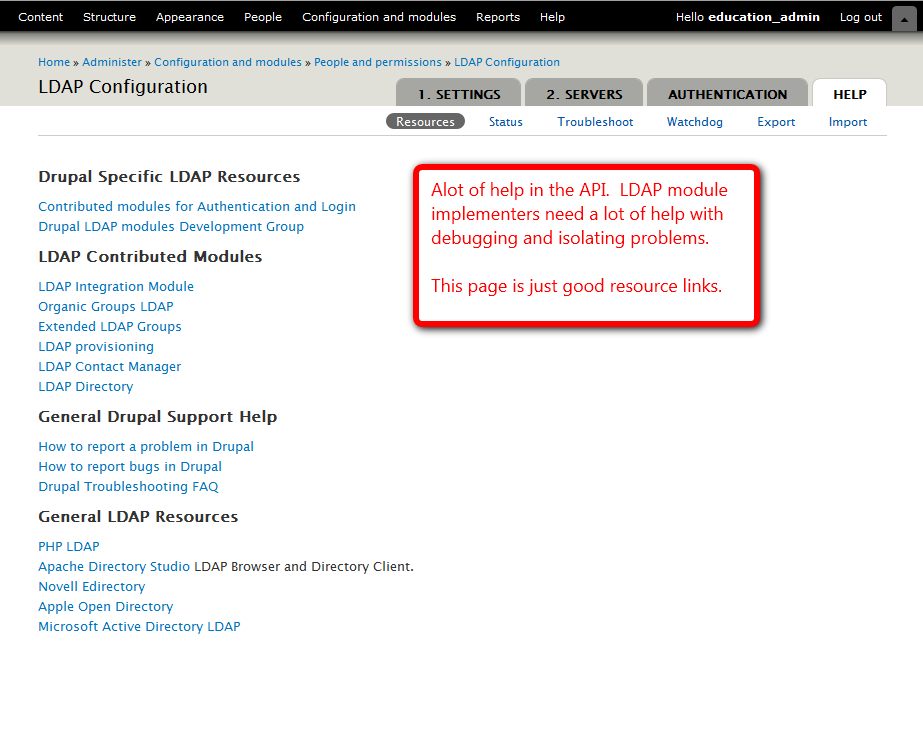Go to the Export sub-tab
Viewport: 923px width, 754px height.
tap(775, 122)
